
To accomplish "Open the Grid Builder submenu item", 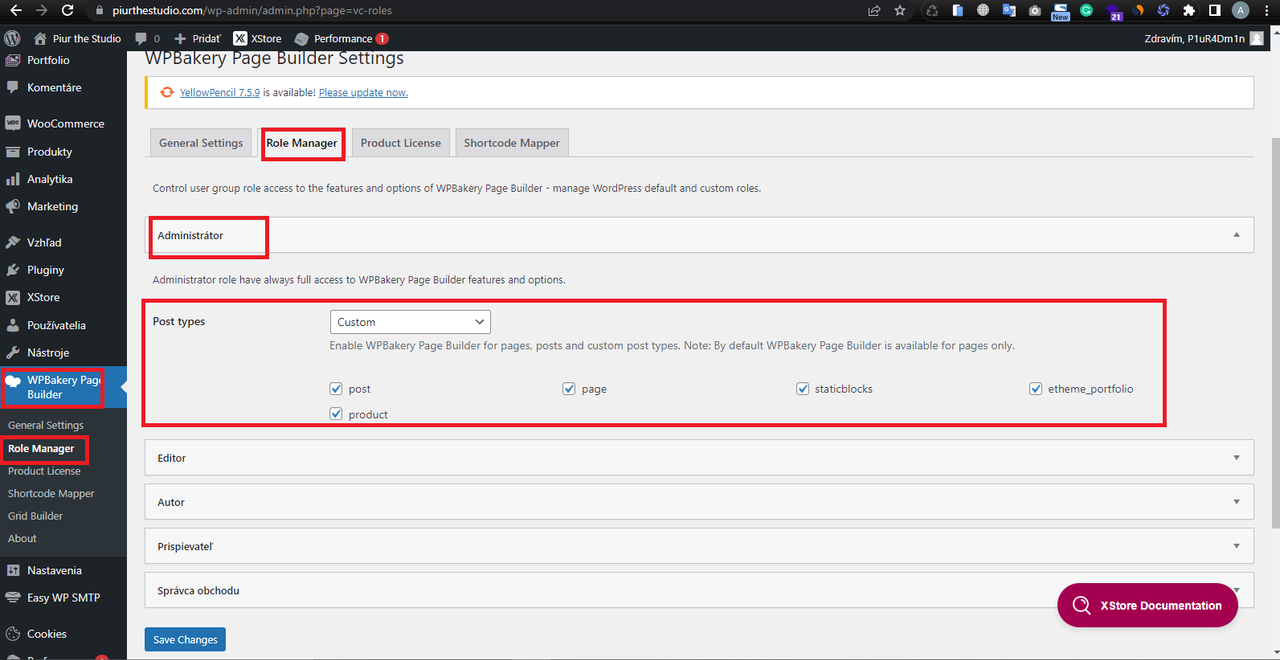I will click(35, 516).
